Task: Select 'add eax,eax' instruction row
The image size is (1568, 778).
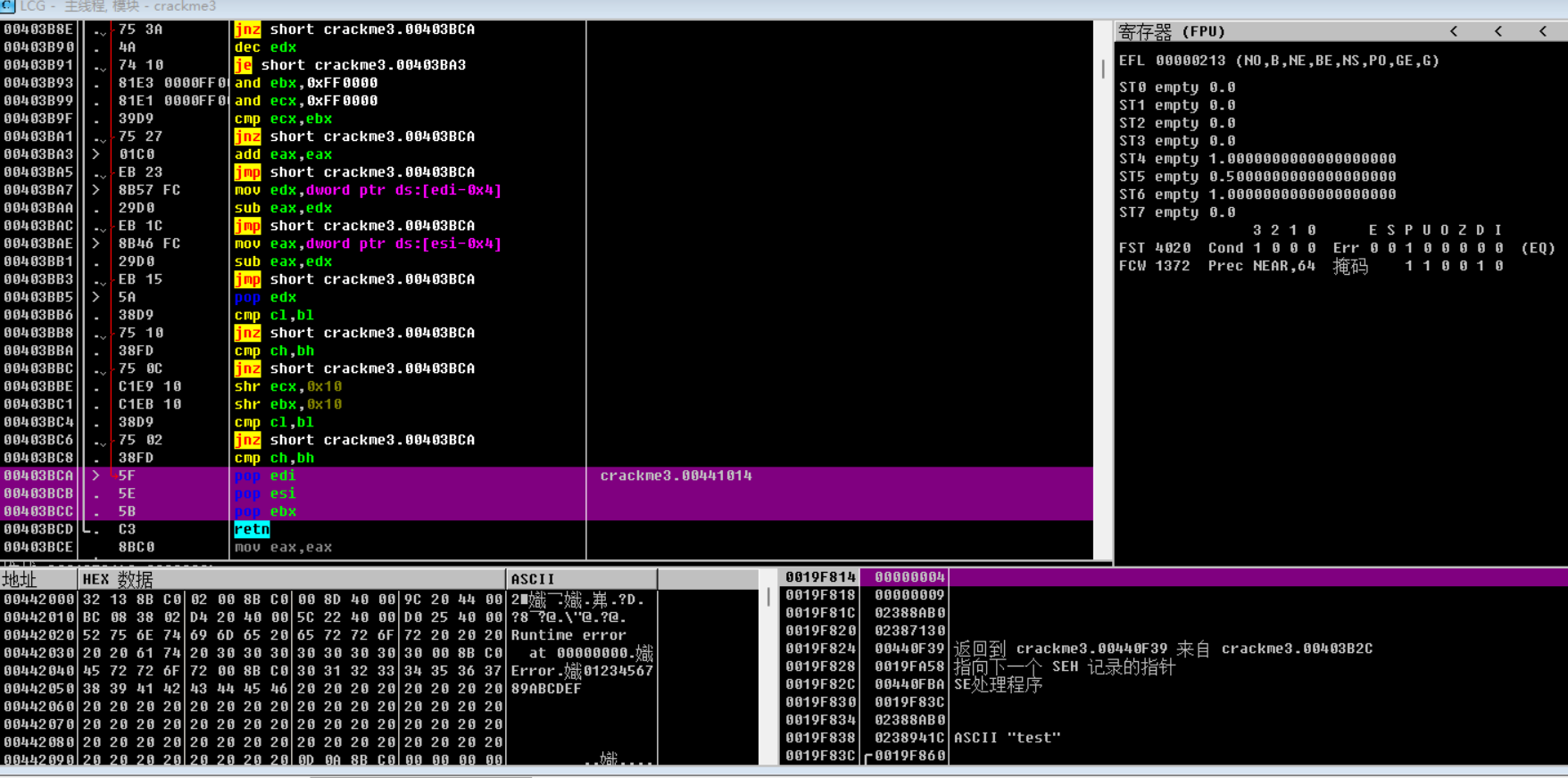Action: 546,154
